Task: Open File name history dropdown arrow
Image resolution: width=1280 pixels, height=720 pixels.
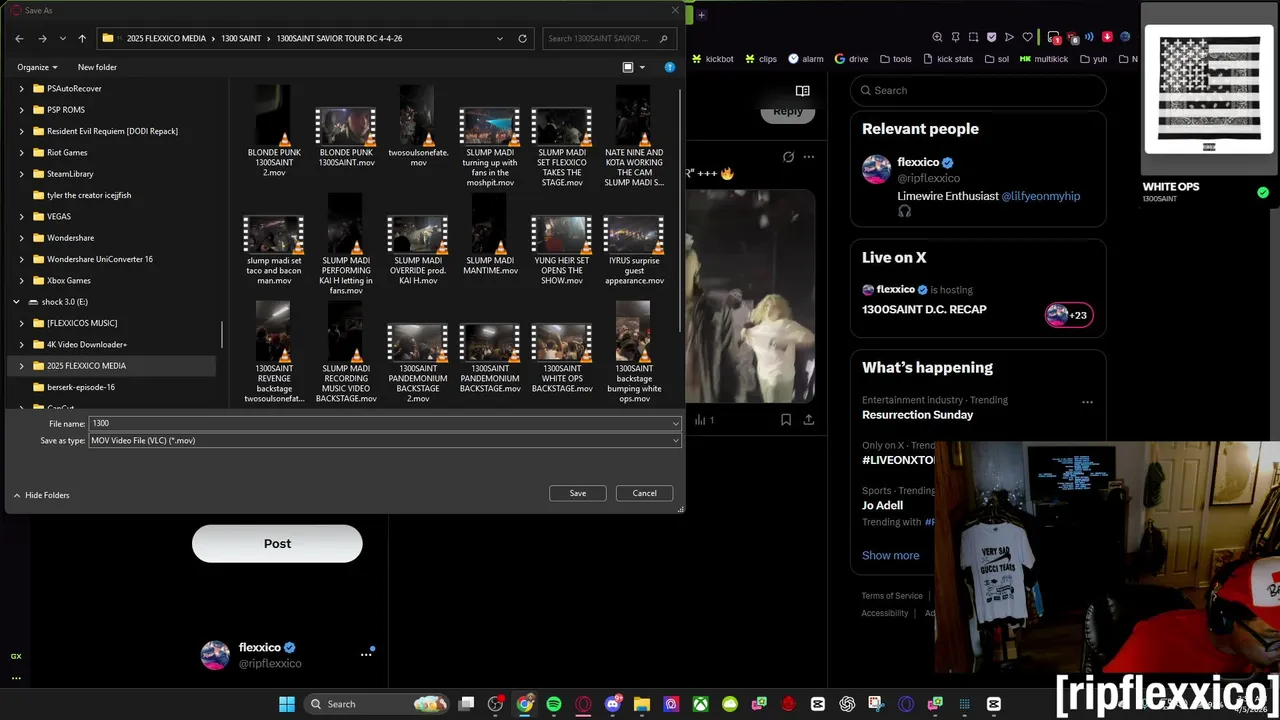Action: click(x=676, y=423)
